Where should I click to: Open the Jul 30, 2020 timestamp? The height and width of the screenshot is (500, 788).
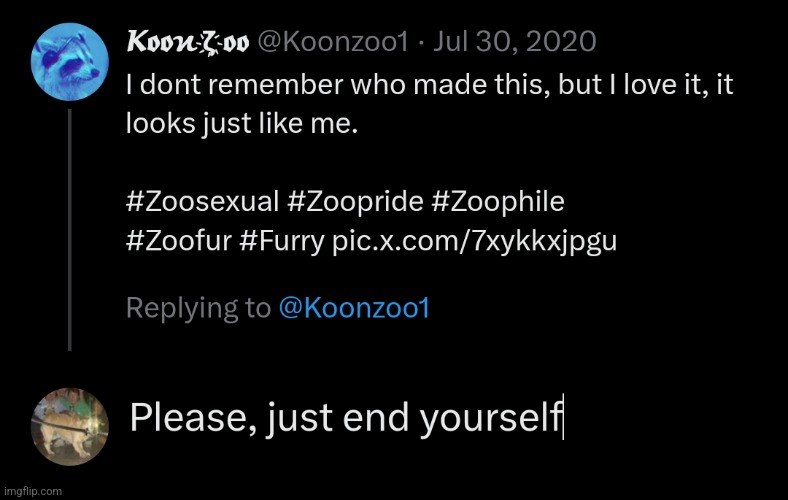(x=526, y=42)
